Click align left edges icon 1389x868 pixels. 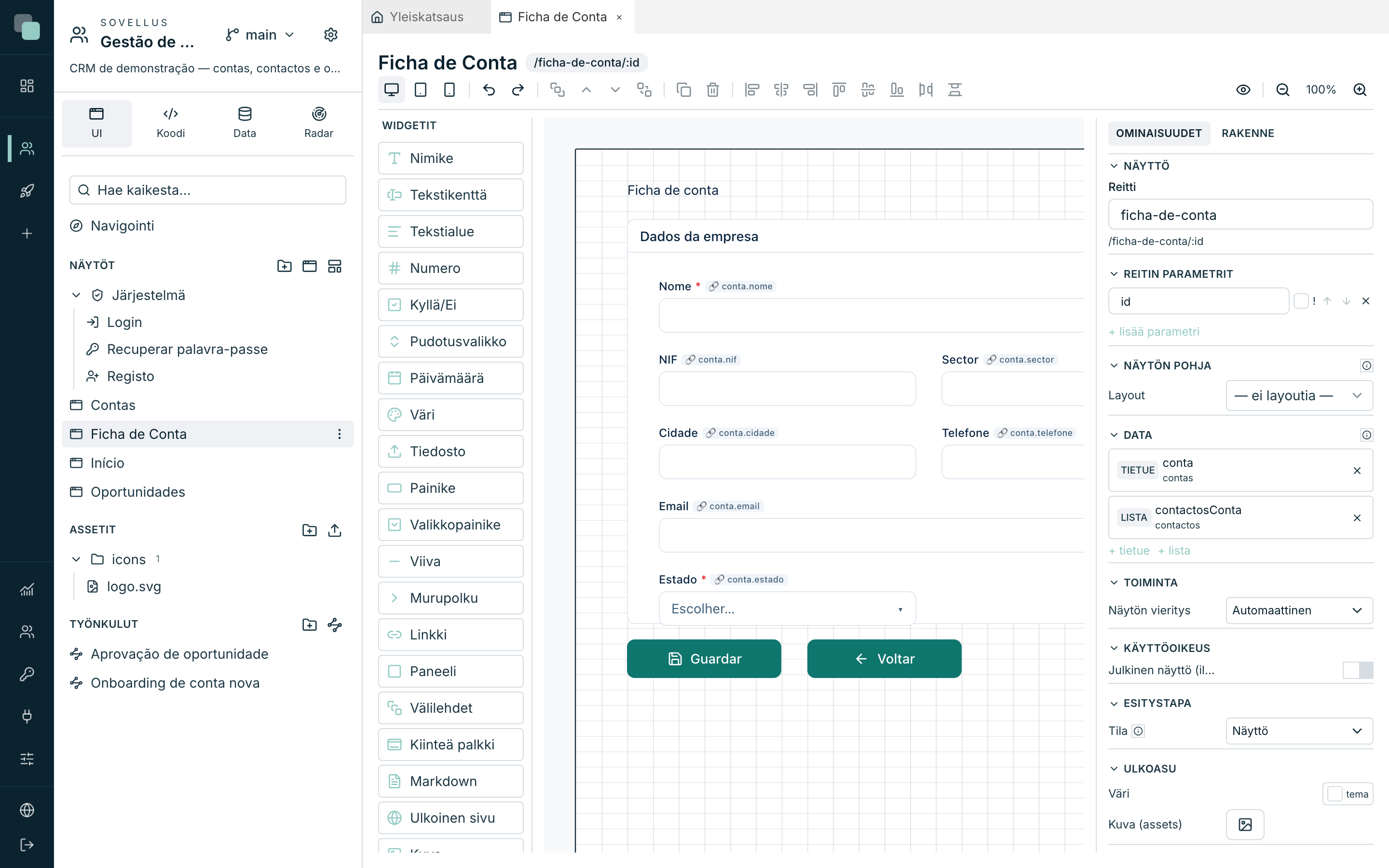(752, 90)
